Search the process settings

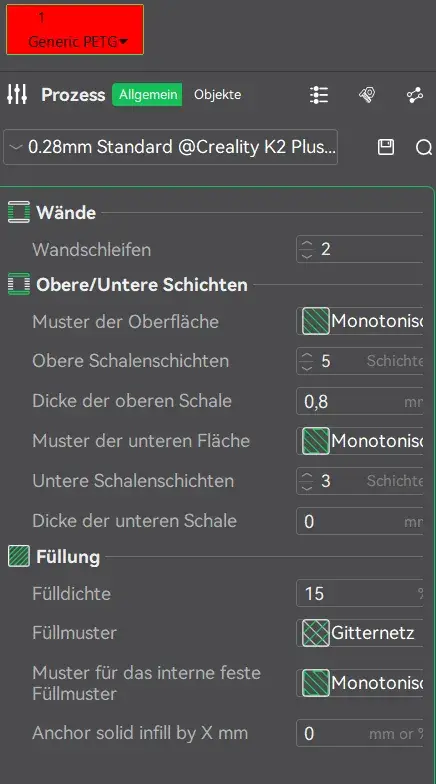point(424,147)
